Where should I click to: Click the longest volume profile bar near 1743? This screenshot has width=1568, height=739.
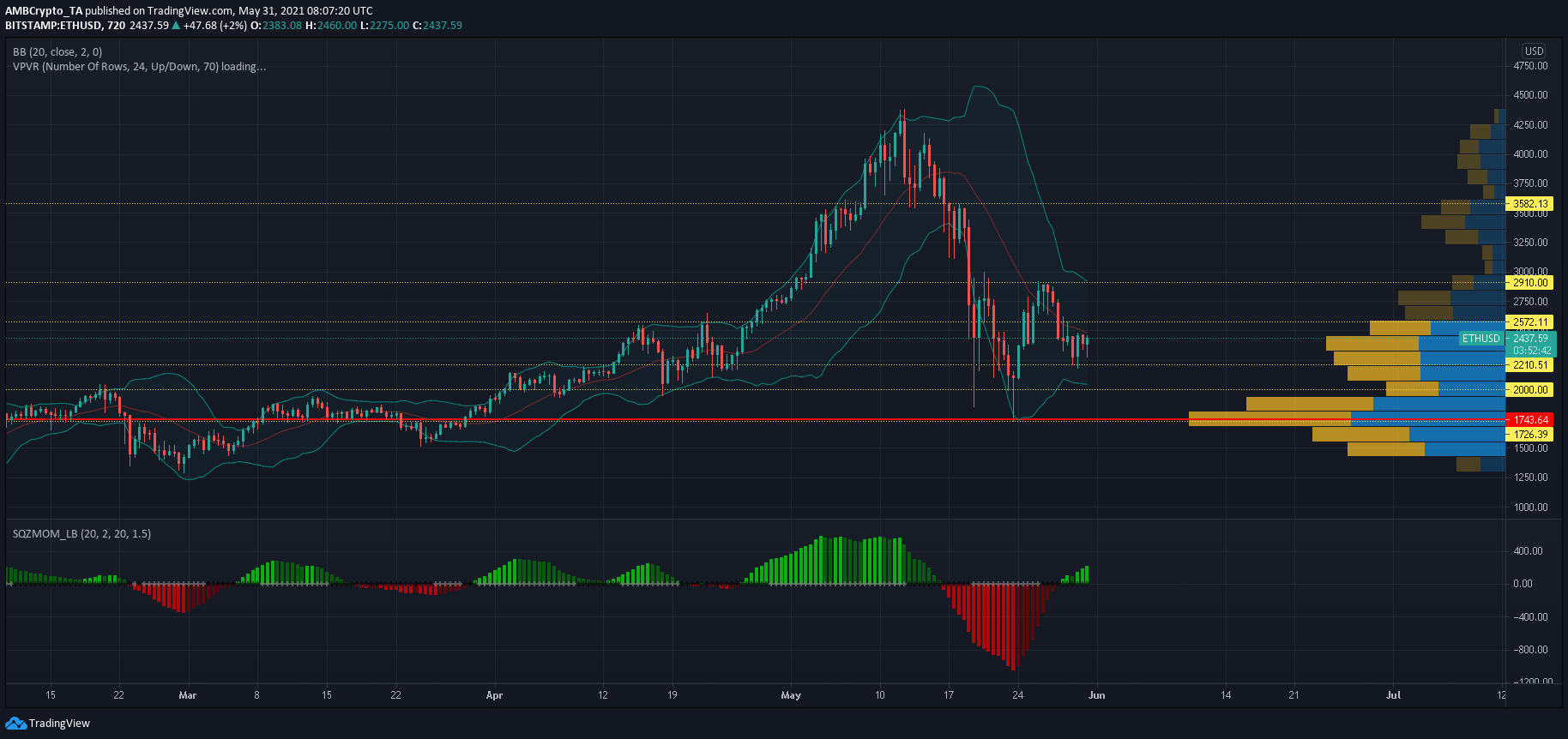tap(1347, 419)
